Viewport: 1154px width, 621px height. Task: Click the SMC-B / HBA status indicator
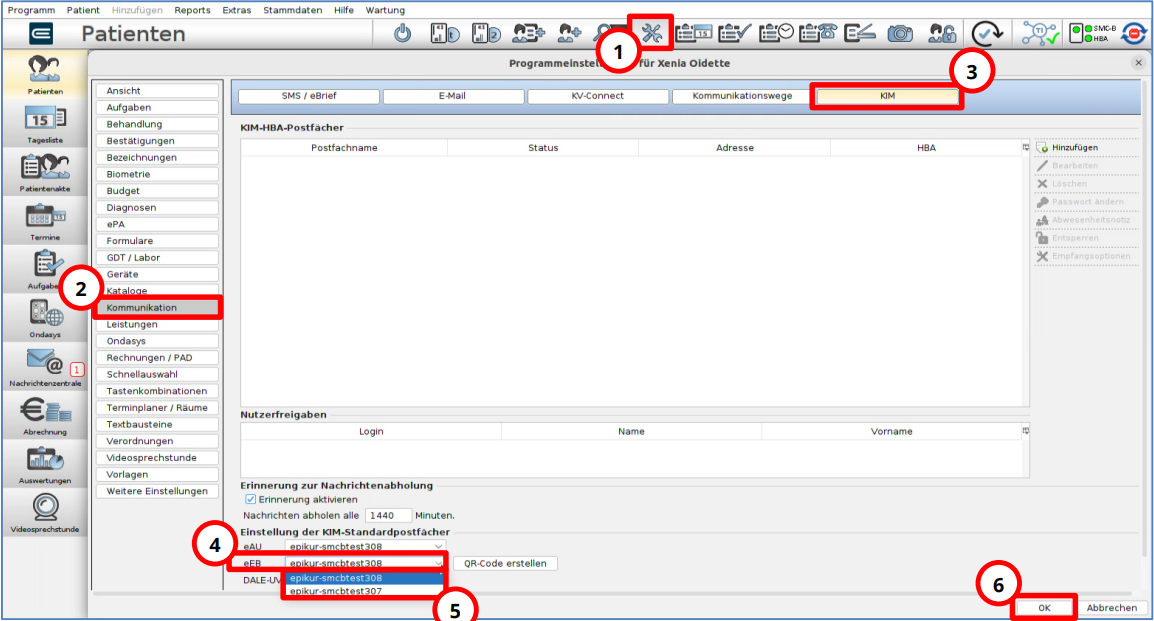click(1093, 33)
